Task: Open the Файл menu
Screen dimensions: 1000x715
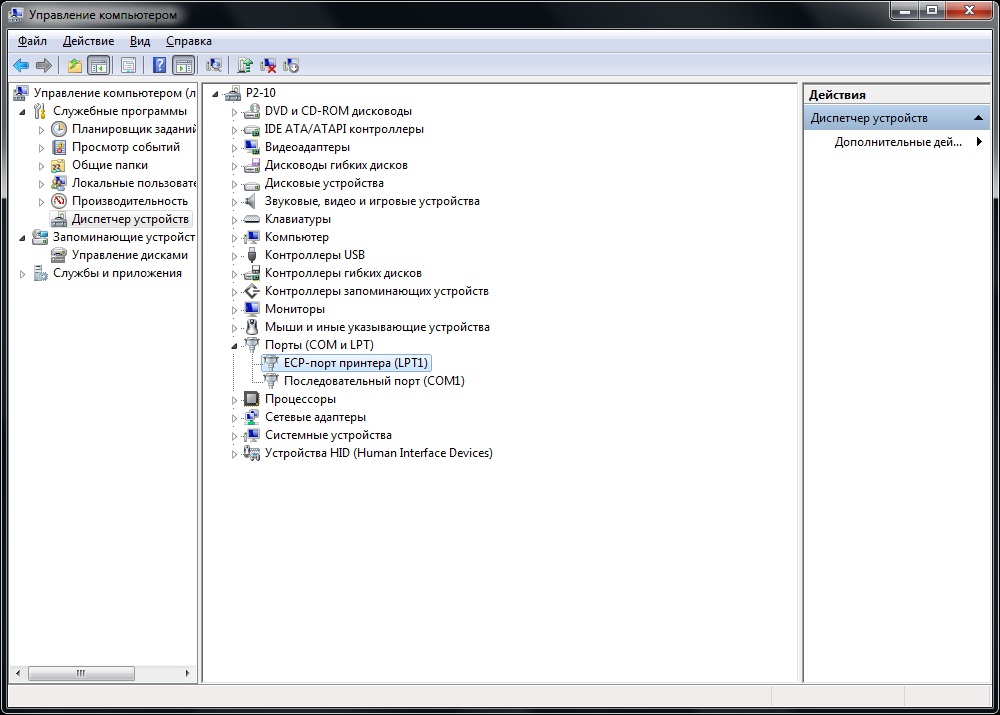Action: pyautogui.click(x=33, y=41)
